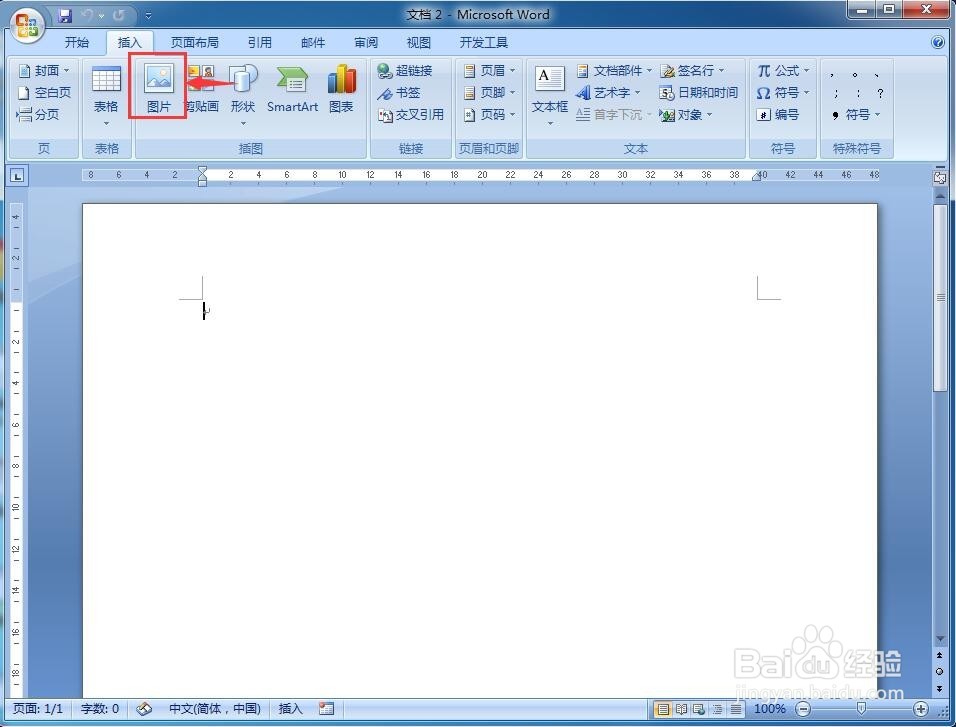Select the Insert (插入) tab
This screenshot has width=956, height=727.
(x=129, y=42)
